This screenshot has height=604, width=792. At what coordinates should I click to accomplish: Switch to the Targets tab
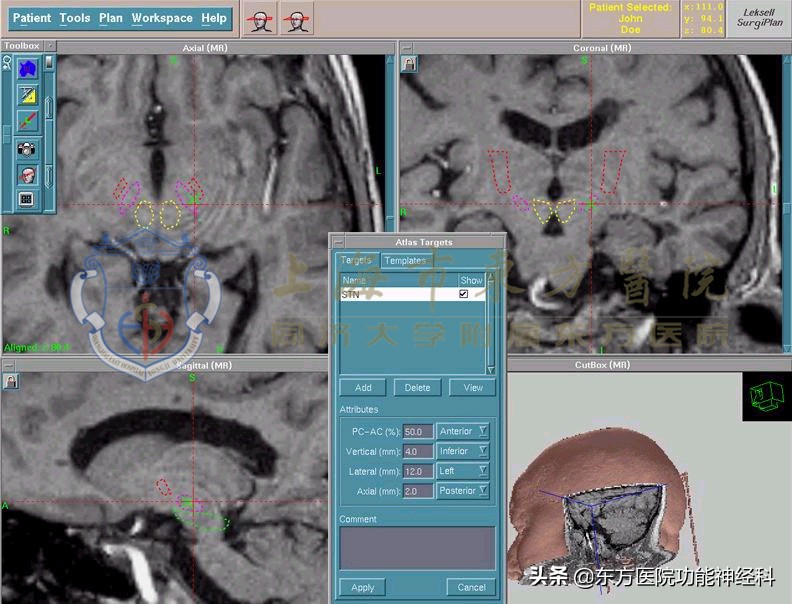pos(357,260)
